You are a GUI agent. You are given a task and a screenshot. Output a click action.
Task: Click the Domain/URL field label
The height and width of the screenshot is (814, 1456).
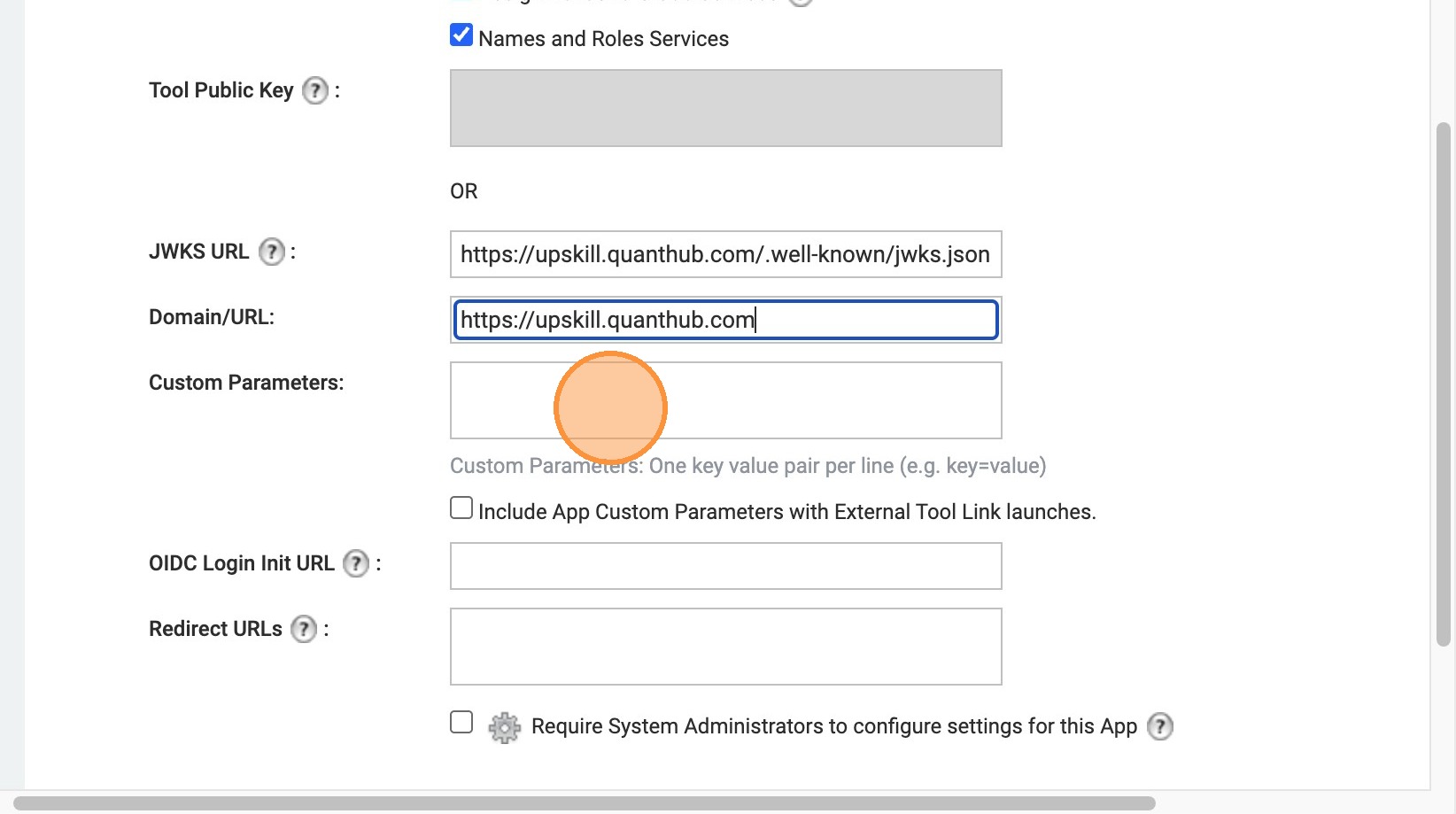212,317
